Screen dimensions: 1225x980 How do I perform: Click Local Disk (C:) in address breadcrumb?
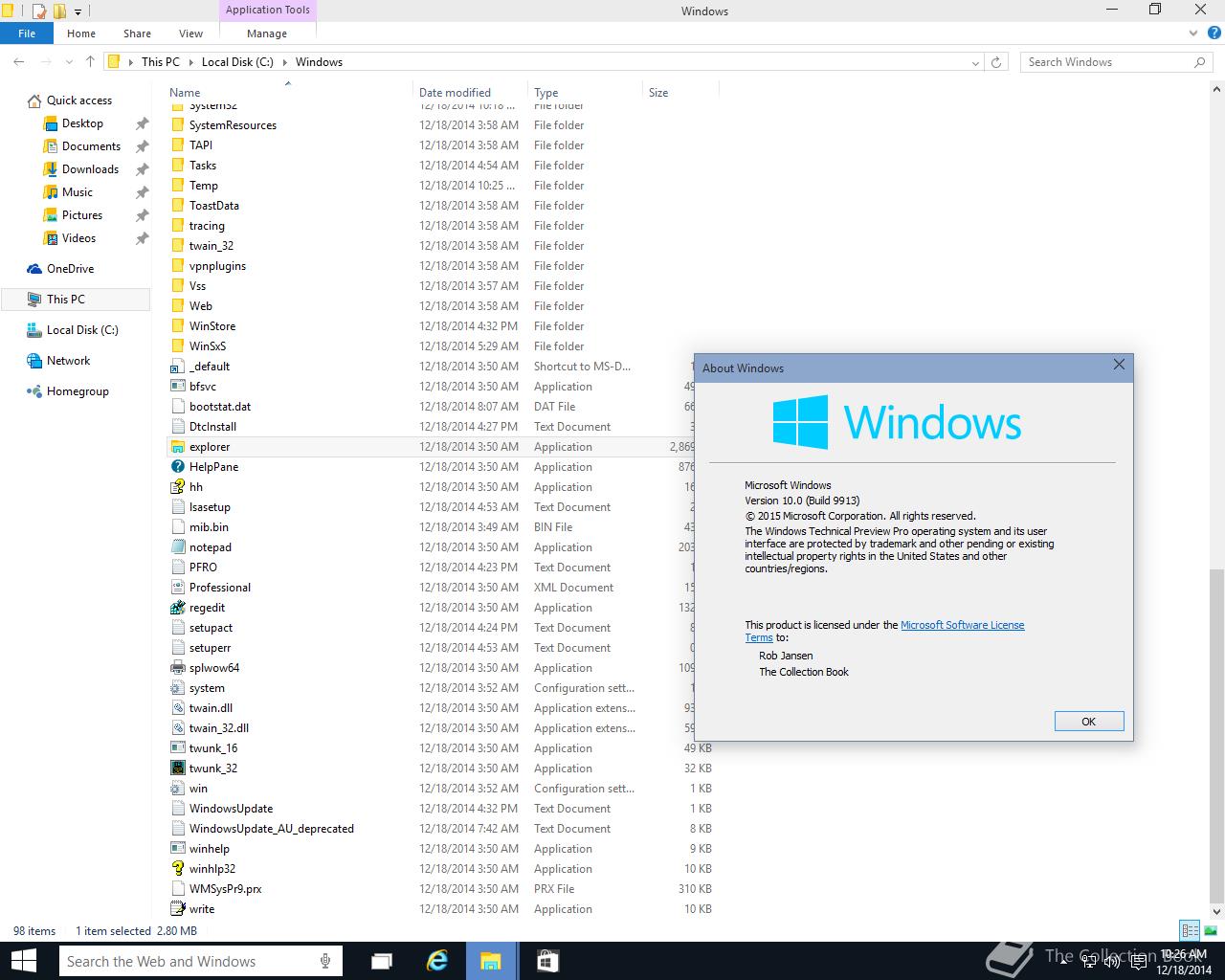[237, 62]
